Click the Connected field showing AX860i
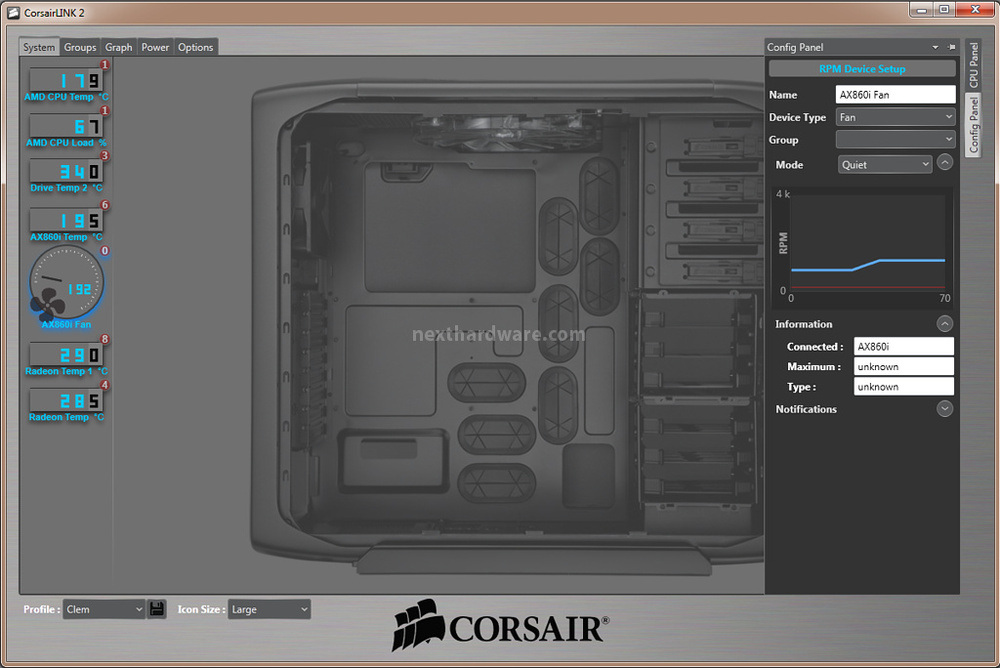The height and width of the screenshot is (668, 1000). (903, 346)
